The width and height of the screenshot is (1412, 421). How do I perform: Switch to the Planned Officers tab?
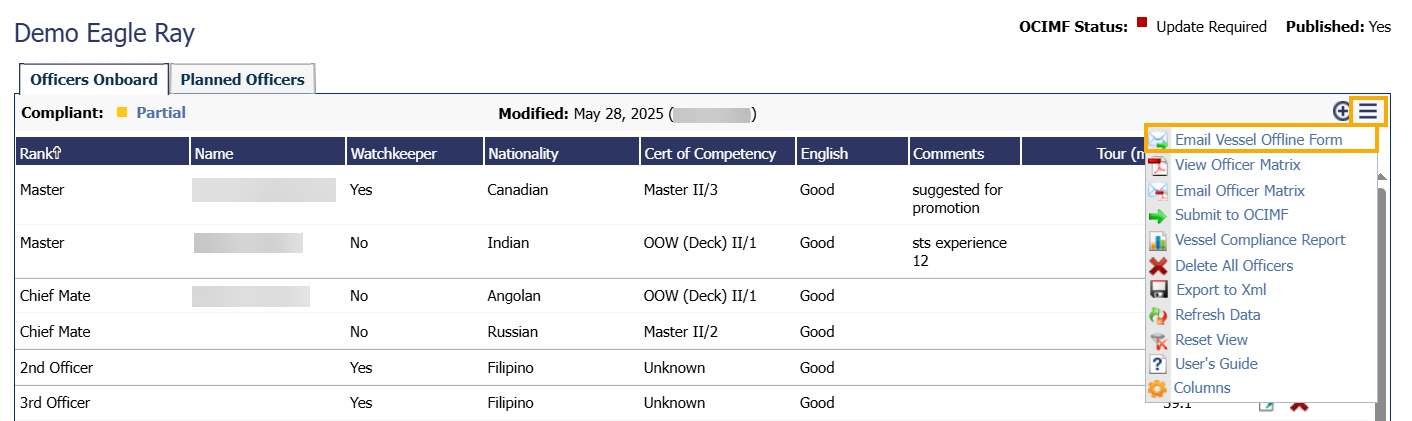point(242,80)
